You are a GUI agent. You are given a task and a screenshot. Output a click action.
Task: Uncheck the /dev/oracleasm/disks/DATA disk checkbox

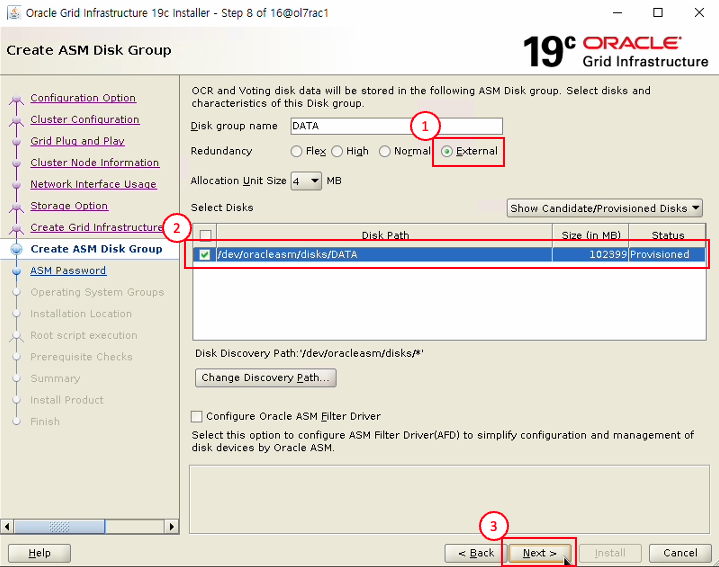pyautogui.click(x=205, y=254)
